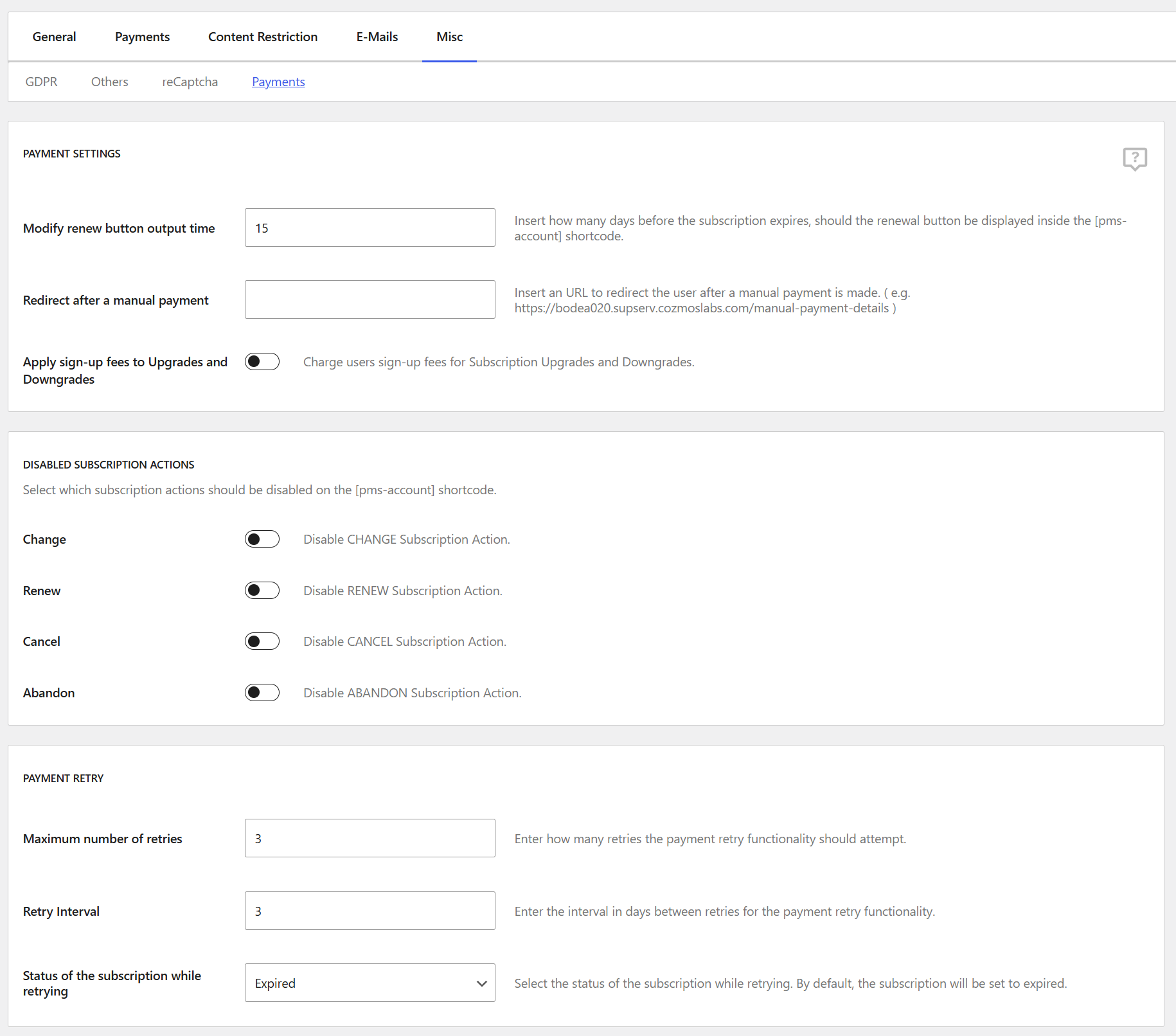Click the 'Change' row label
This screenshot has height=1036, width=1176.
44,539
